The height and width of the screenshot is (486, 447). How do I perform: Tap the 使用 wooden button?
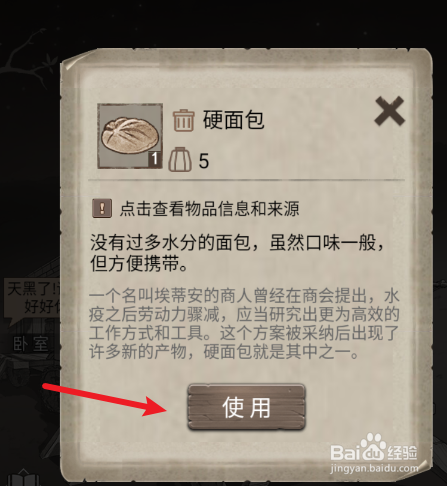coord(246,407)
